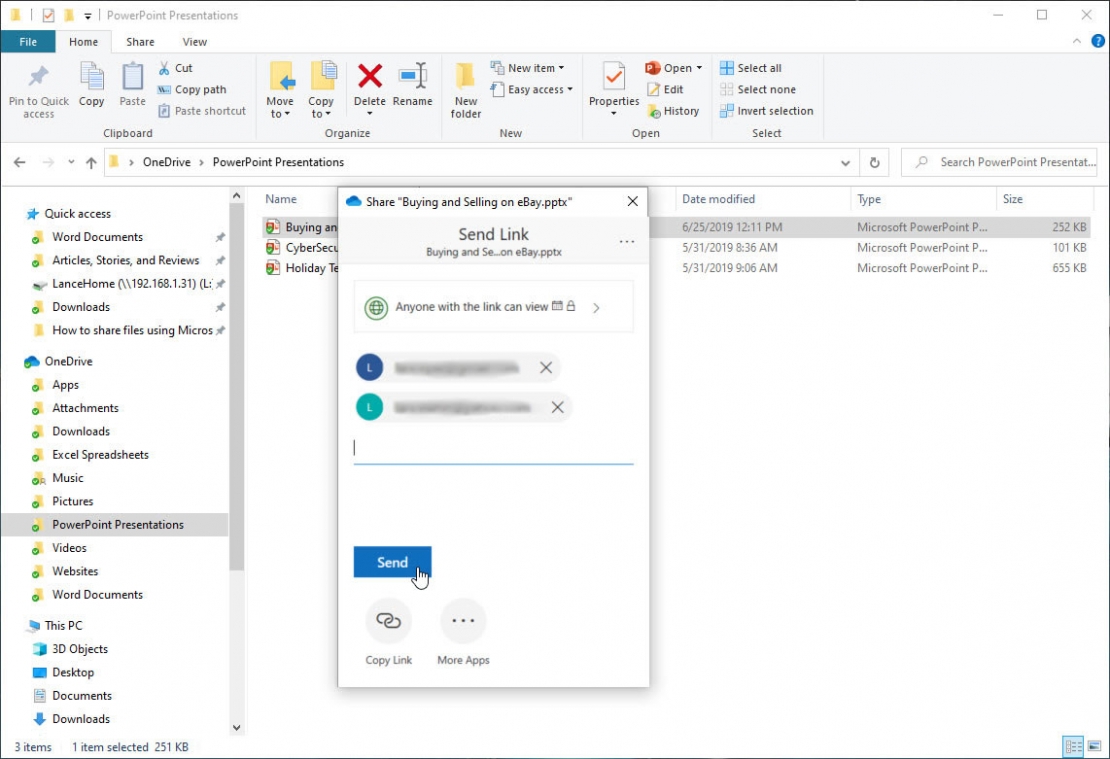Viewport: 1110px width, 759px height.
Task: Switch to details view using the status bar toggle
Action: pyautogui.click(x=1071, y=747)
